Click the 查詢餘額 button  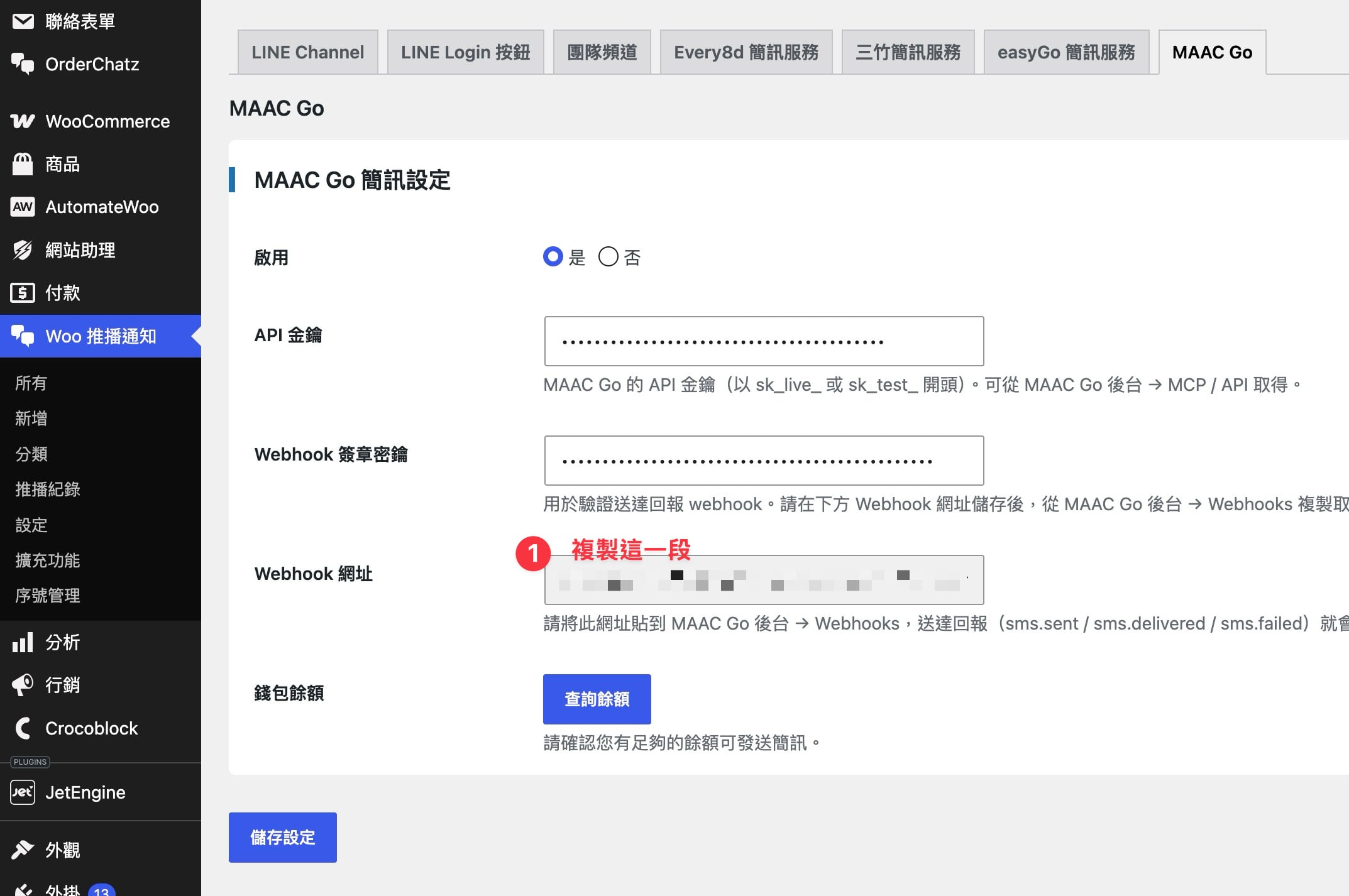(597, 699)
